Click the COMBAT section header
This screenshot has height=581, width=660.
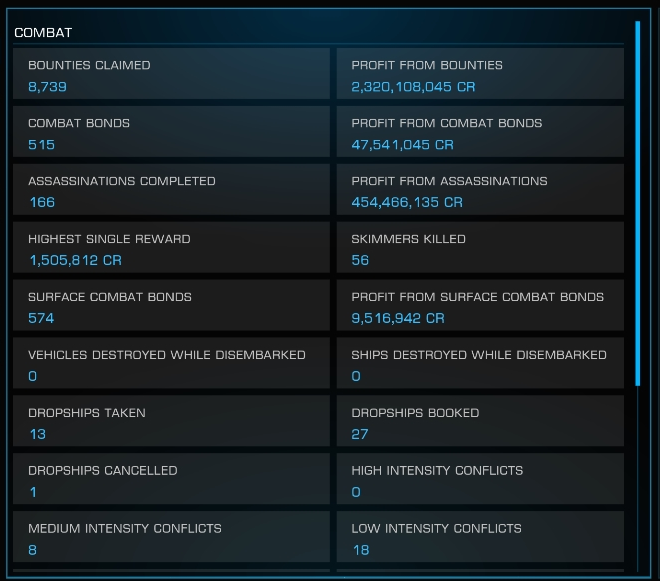(43, 33)
